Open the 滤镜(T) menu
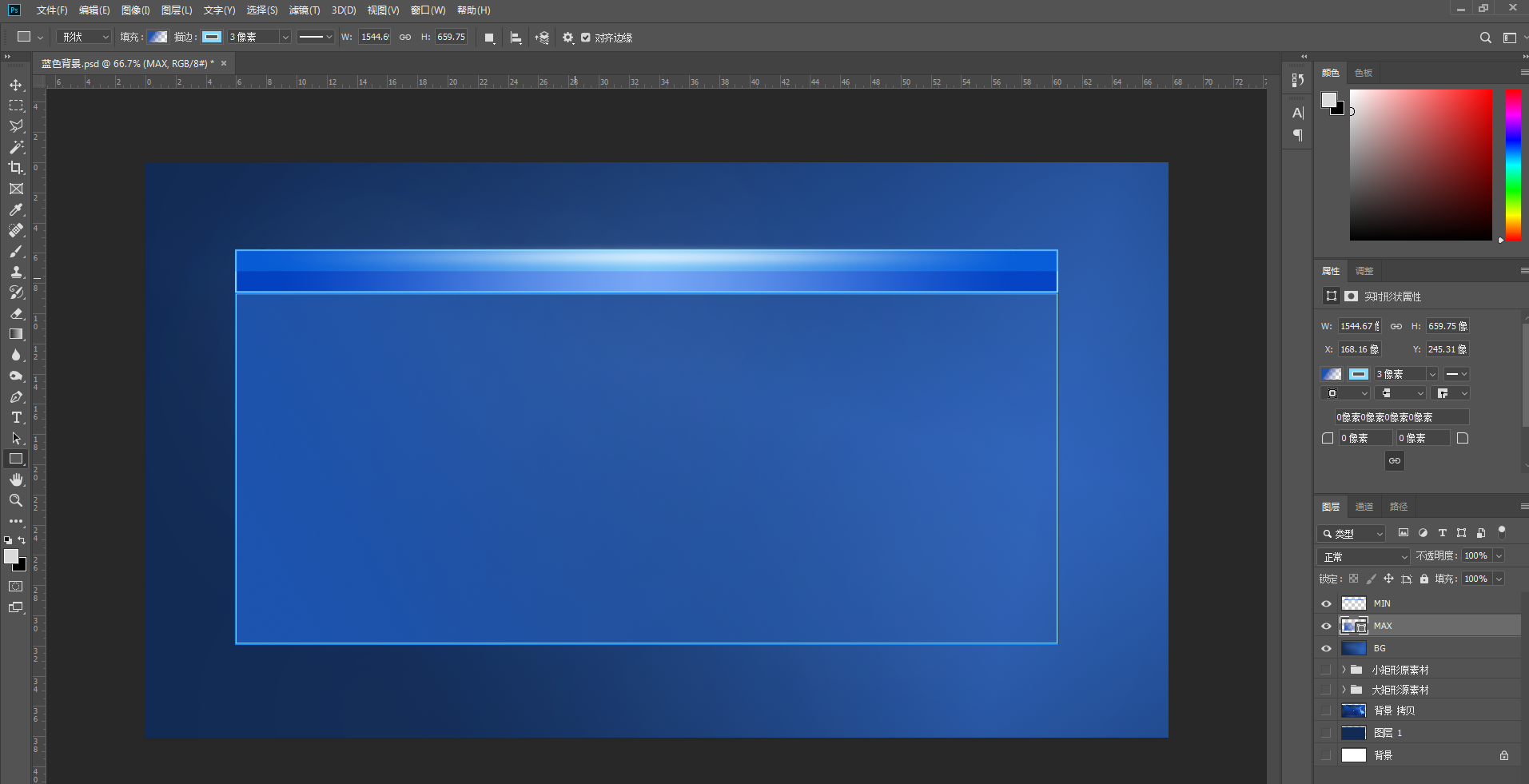The image size is (1529, 784). click(305, 10)
